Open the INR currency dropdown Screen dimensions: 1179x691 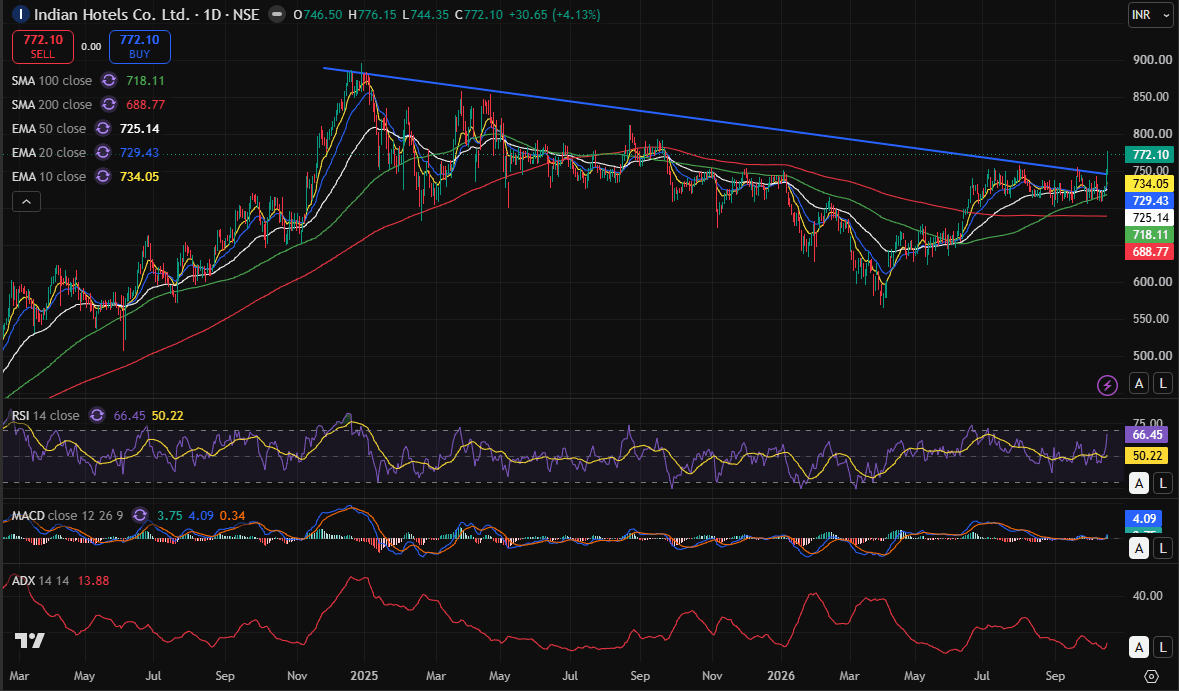click(x=1151, y=15)
